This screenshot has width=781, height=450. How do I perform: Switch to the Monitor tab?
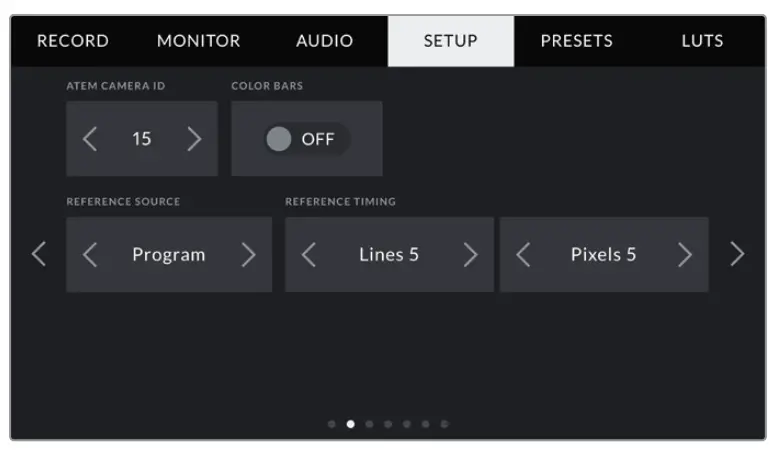click(198, 41)
